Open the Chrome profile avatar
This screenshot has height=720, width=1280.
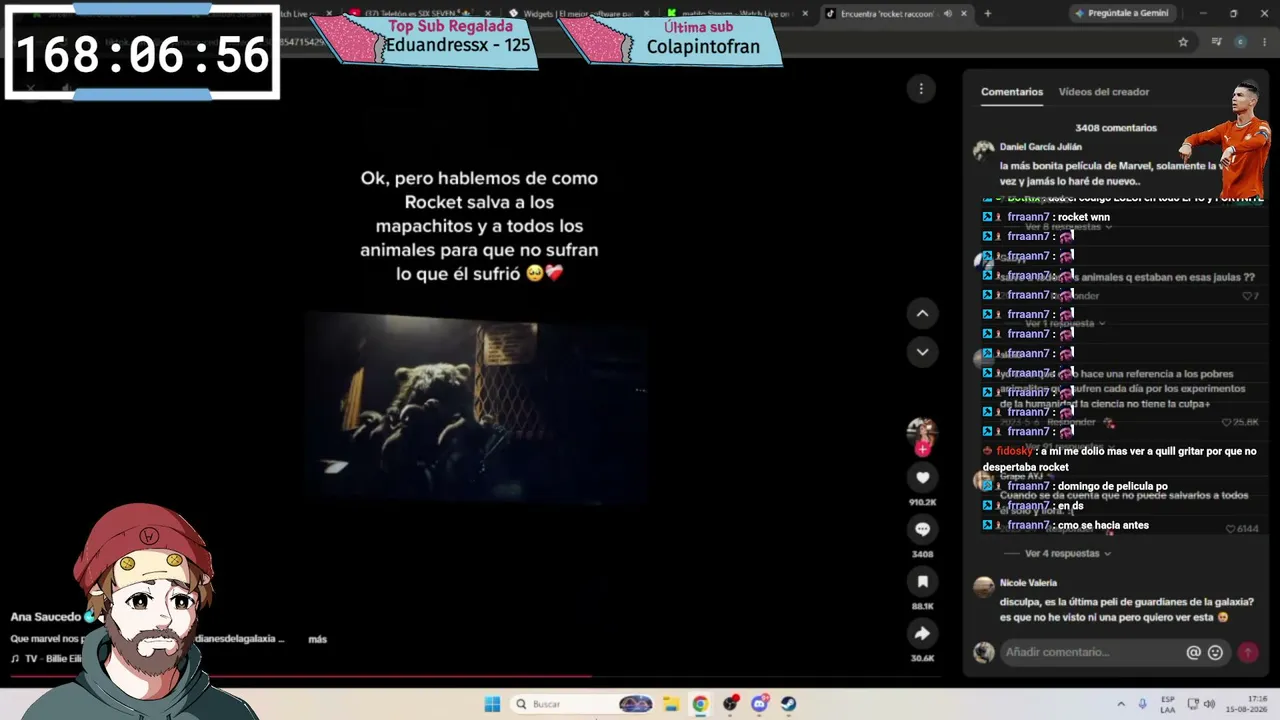tap(1241, 42)
